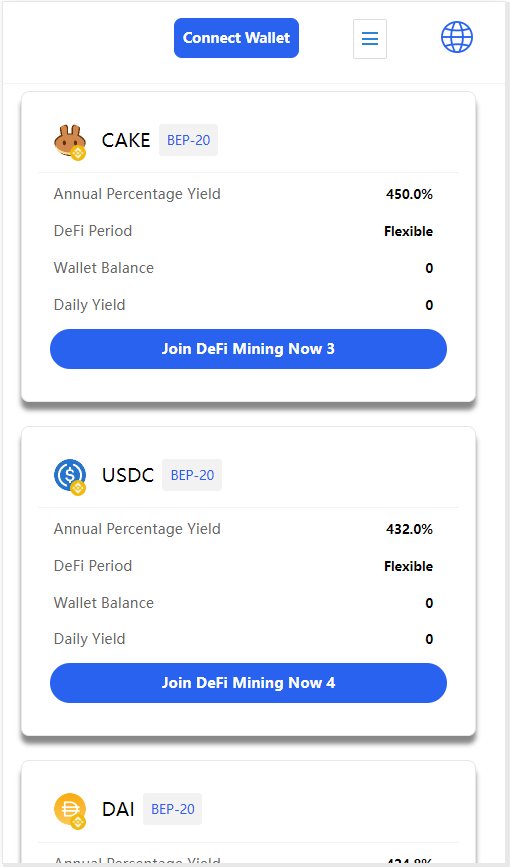
Task: Open the globe language selector
Action: [x=457, y=37]
